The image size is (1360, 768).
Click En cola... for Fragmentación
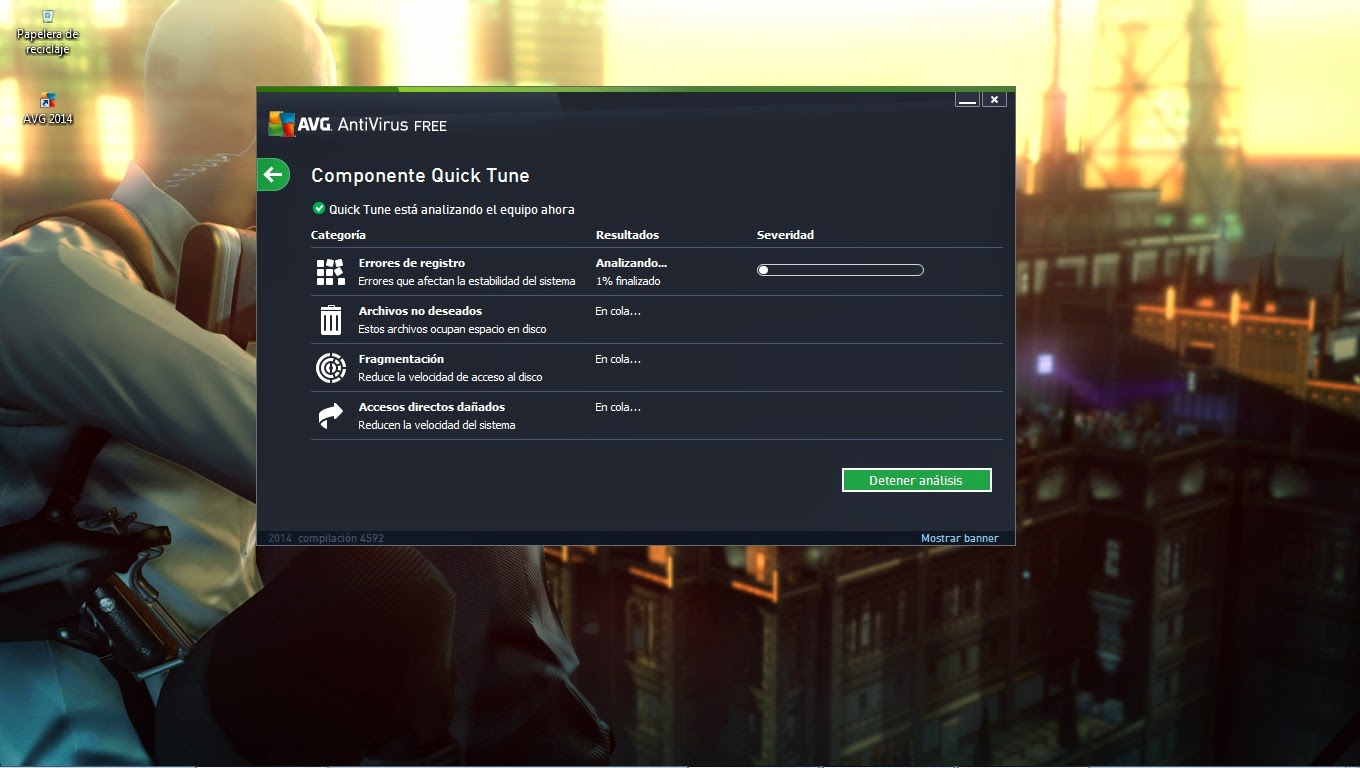tap(618, 359)
